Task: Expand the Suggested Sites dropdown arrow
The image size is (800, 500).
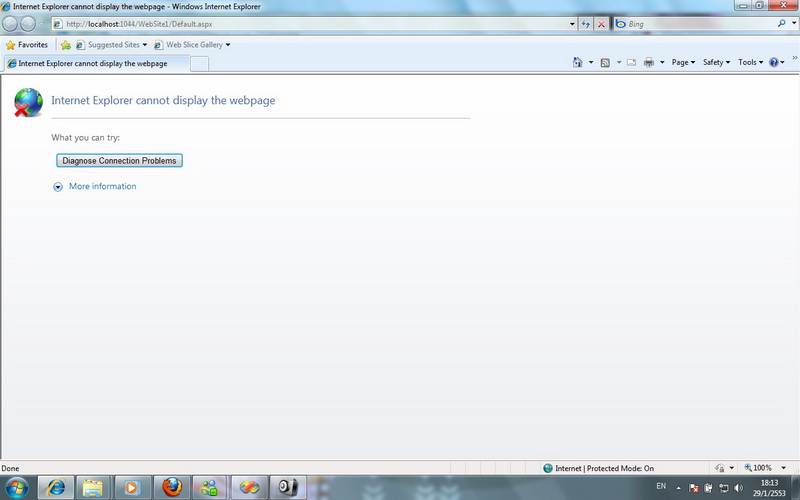Action: coord(145,45)
